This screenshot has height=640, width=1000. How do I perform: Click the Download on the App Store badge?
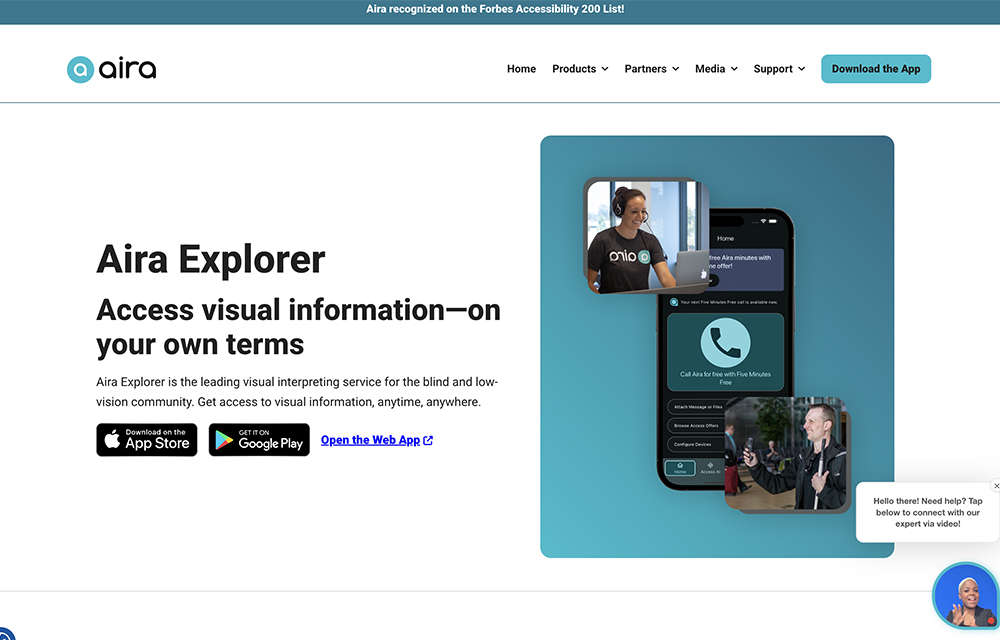(147, 440)
